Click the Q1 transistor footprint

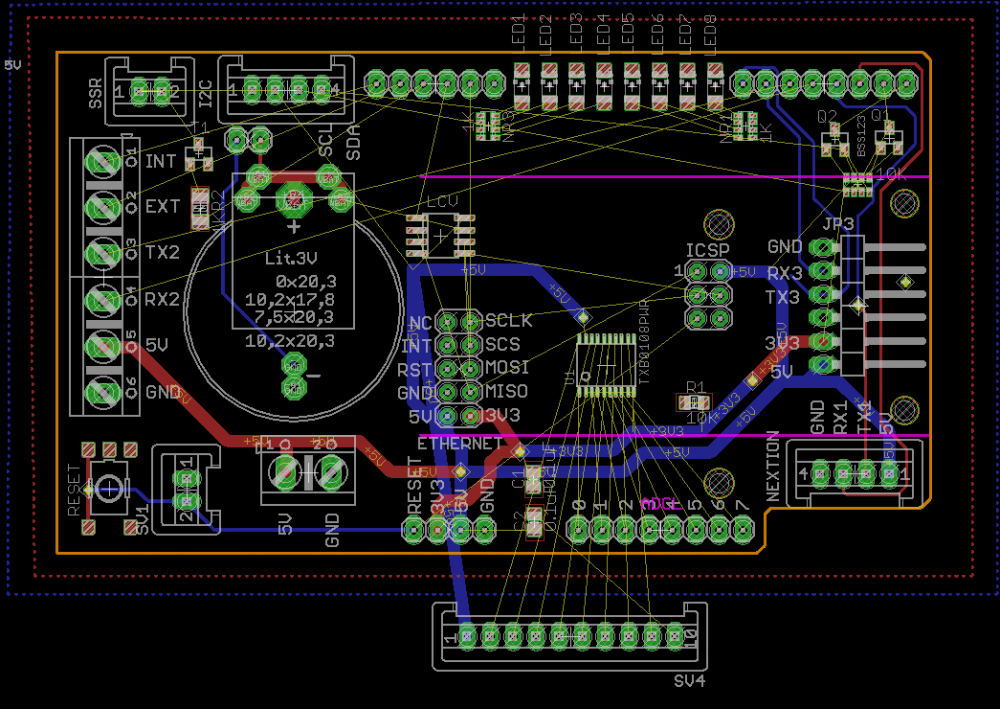[888, 140]
